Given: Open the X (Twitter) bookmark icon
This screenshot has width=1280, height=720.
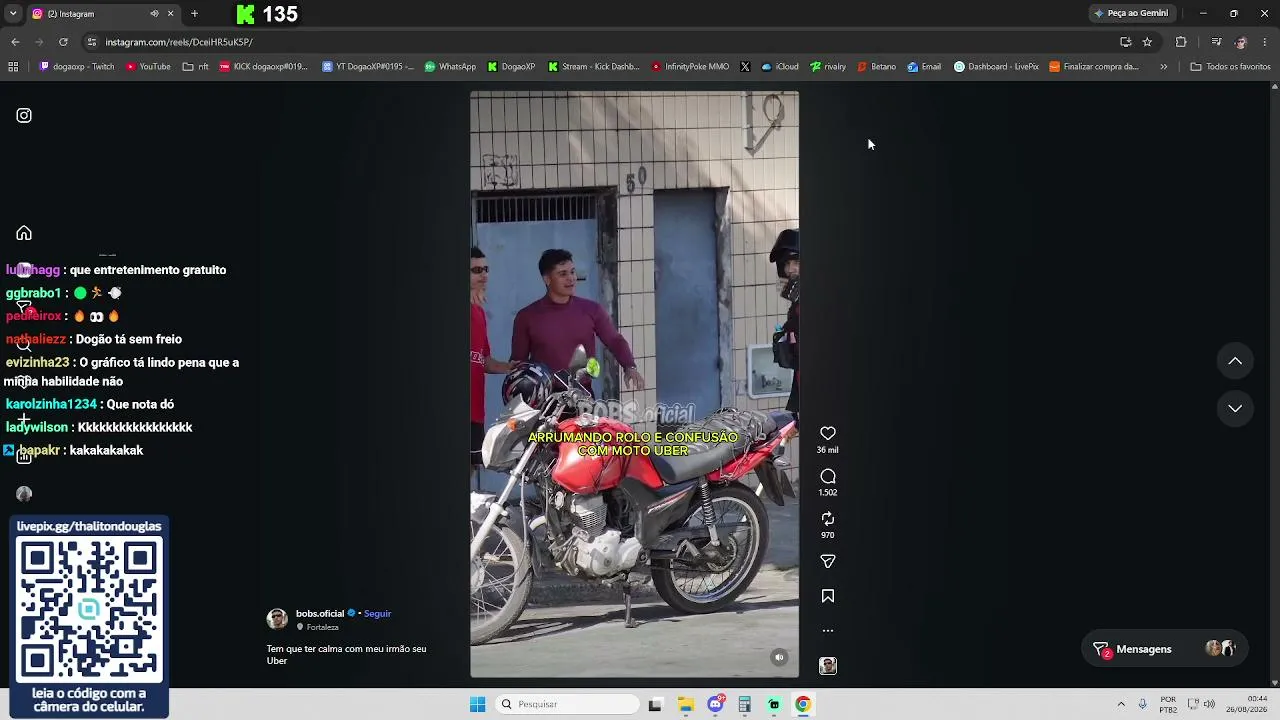Looking at the screenshot, I should pyautogui.click(x=745, y=67).
